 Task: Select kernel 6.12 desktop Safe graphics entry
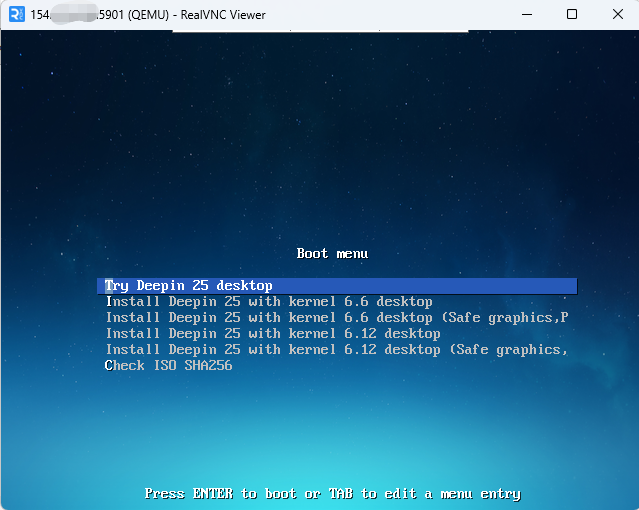[x=337, y=349]
